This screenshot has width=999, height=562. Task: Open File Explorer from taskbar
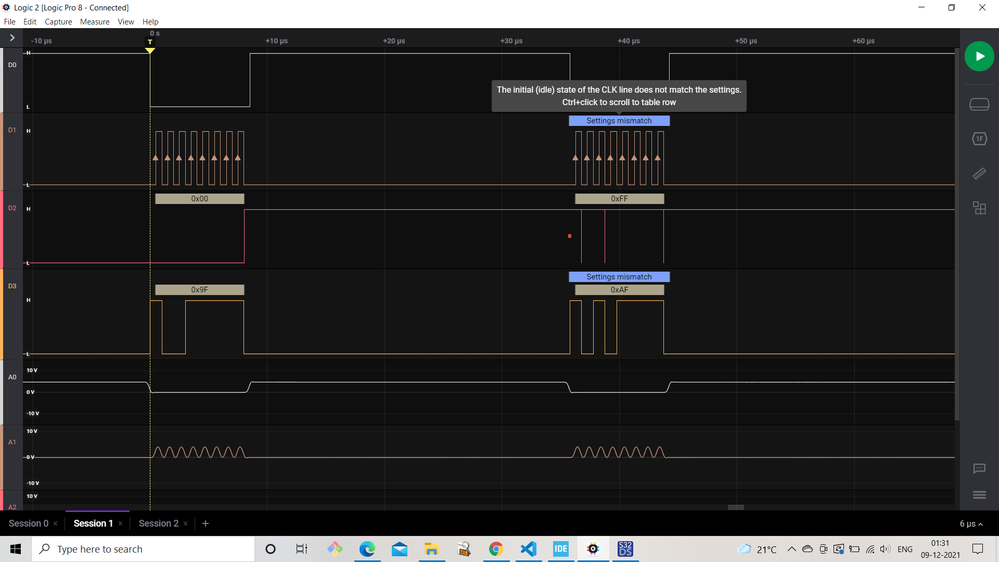click(431, 549)
